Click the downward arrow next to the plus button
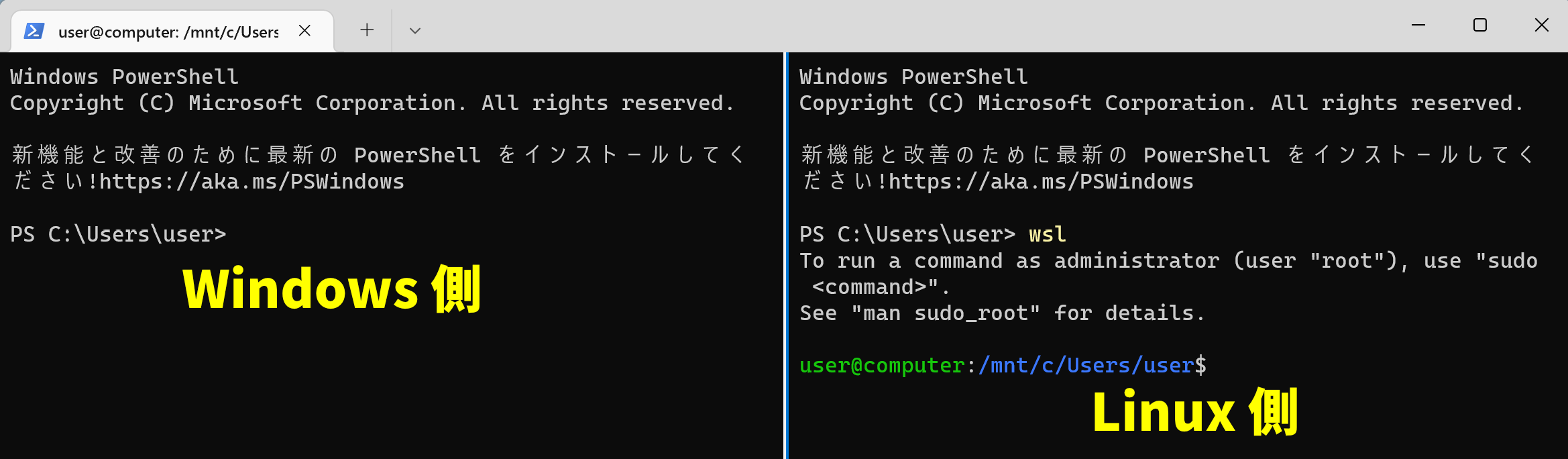Image resolution: width=1568 pixels, height=459 pixels. (414, 30)
